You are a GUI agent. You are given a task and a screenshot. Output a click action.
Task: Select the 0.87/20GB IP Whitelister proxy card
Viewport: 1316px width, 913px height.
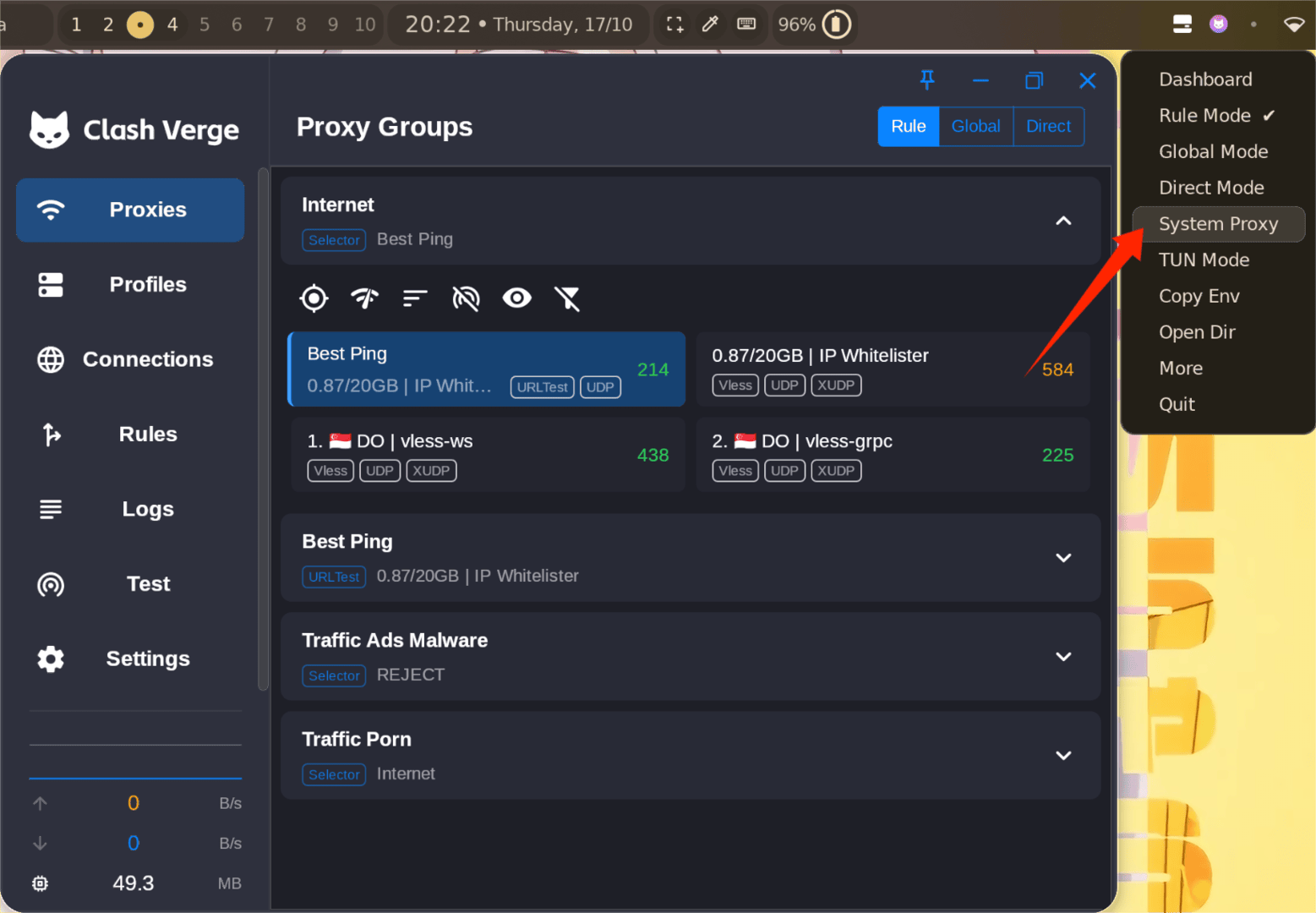893,369
